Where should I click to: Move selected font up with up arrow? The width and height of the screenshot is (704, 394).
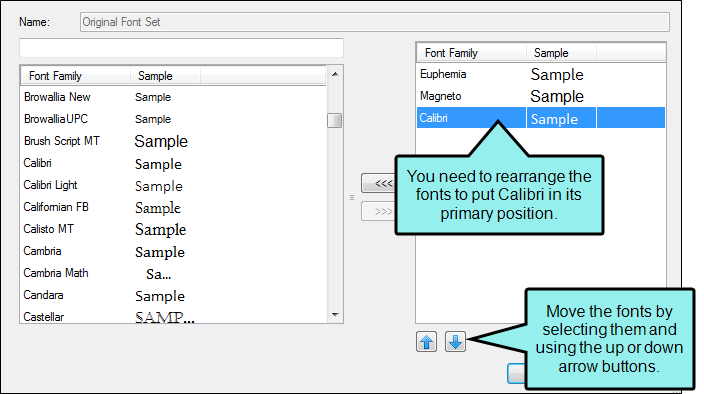click(426, 342)
